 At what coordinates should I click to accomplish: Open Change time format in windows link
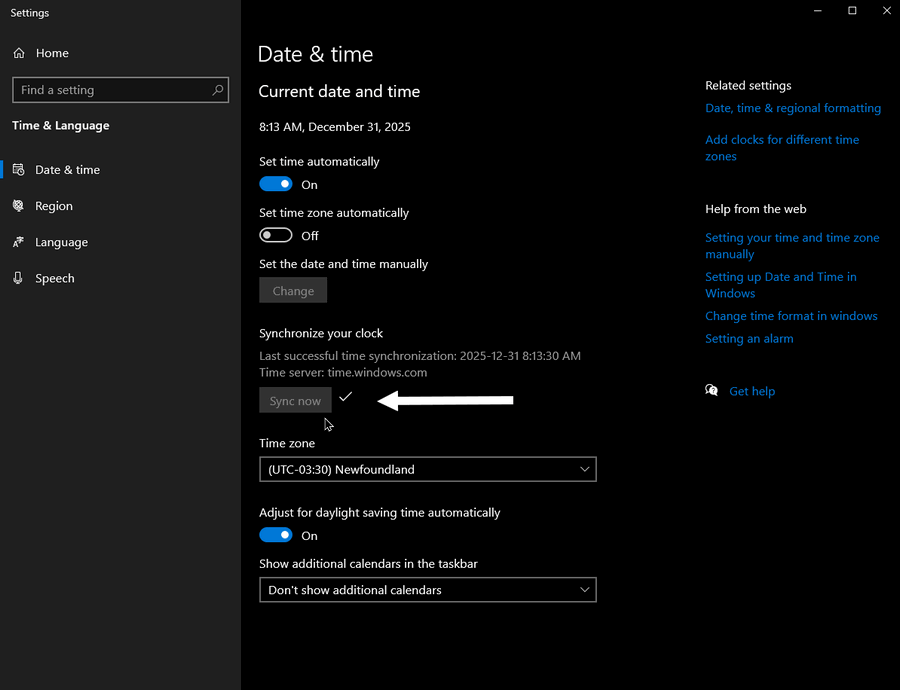click(790, 316)
